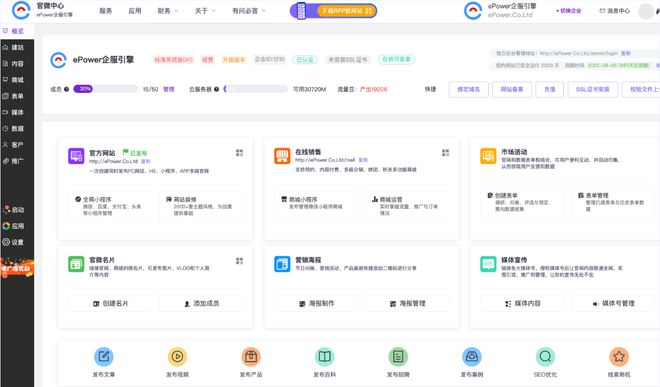Click the 添加成员 button
The image size is (660, 387).
[x=201, y=303]
